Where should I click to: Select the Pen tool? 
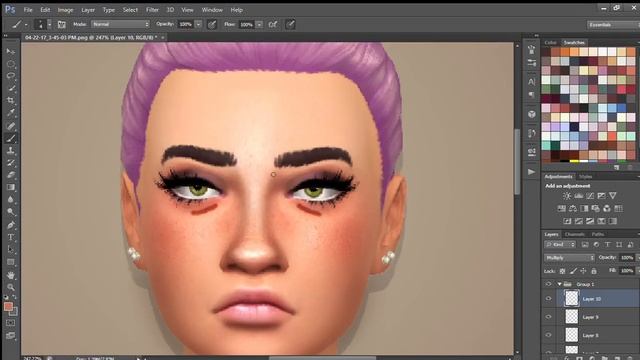click(11, 225)
